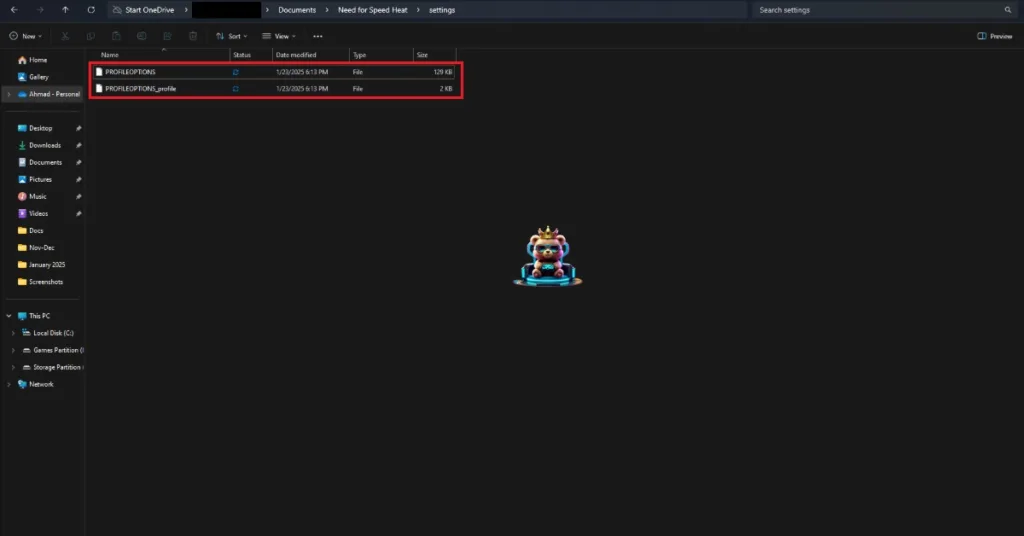
Task: Click the settings breadcrumb segment
Action: pyautogui.click(x=442, y=10)
